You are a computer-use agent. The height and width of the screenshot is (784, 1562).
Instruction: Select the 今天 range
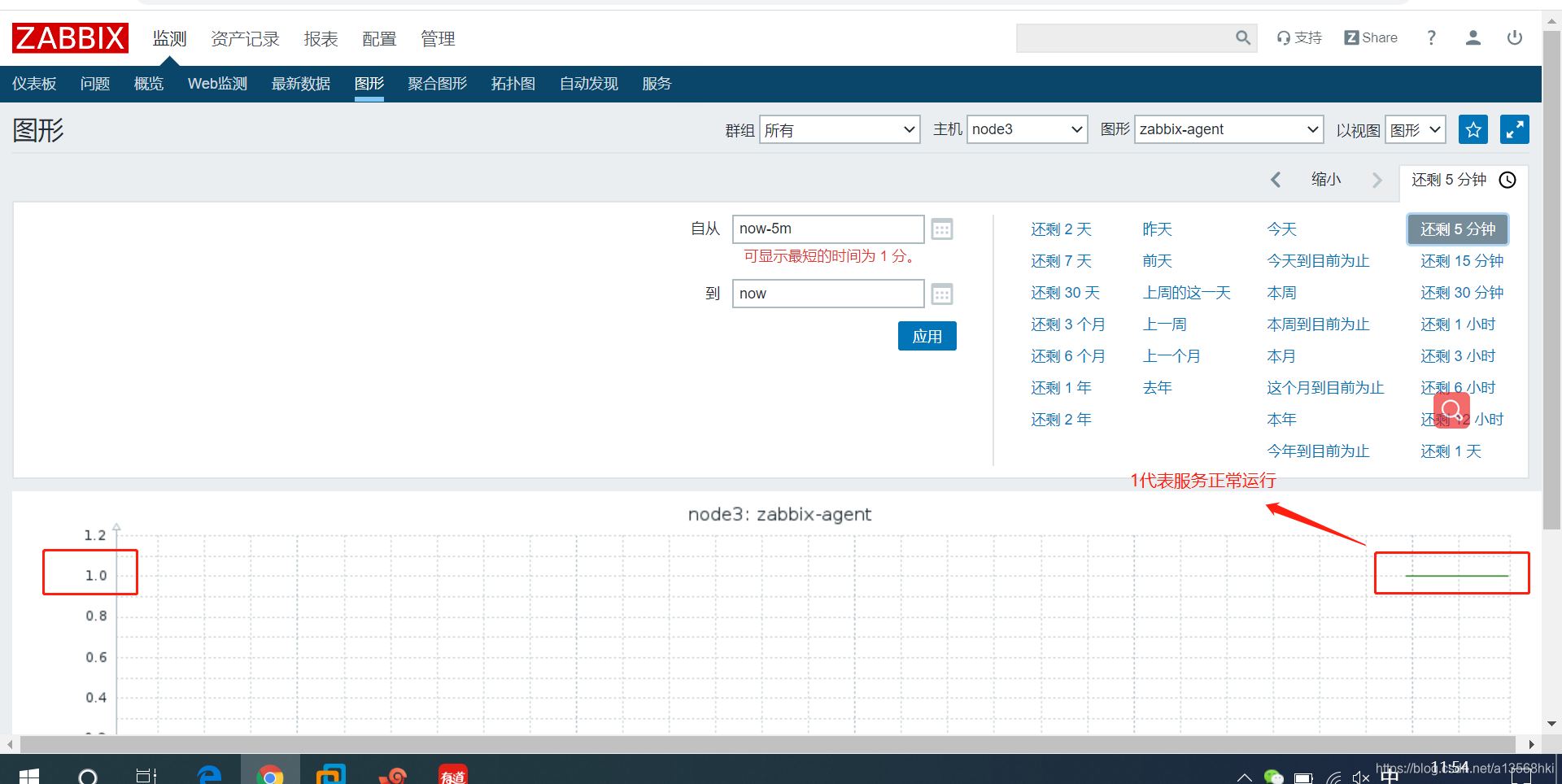tap(1281, 229)
